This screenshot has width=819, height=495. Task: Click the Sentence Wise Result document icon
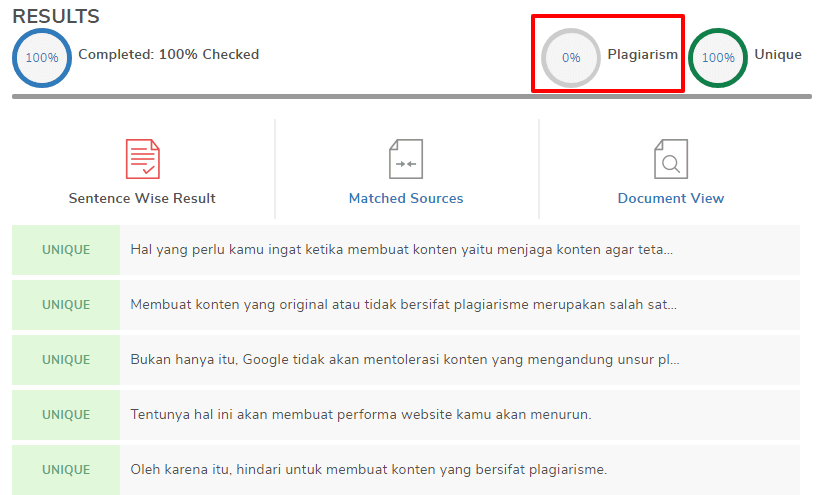[x=142, y=159]
